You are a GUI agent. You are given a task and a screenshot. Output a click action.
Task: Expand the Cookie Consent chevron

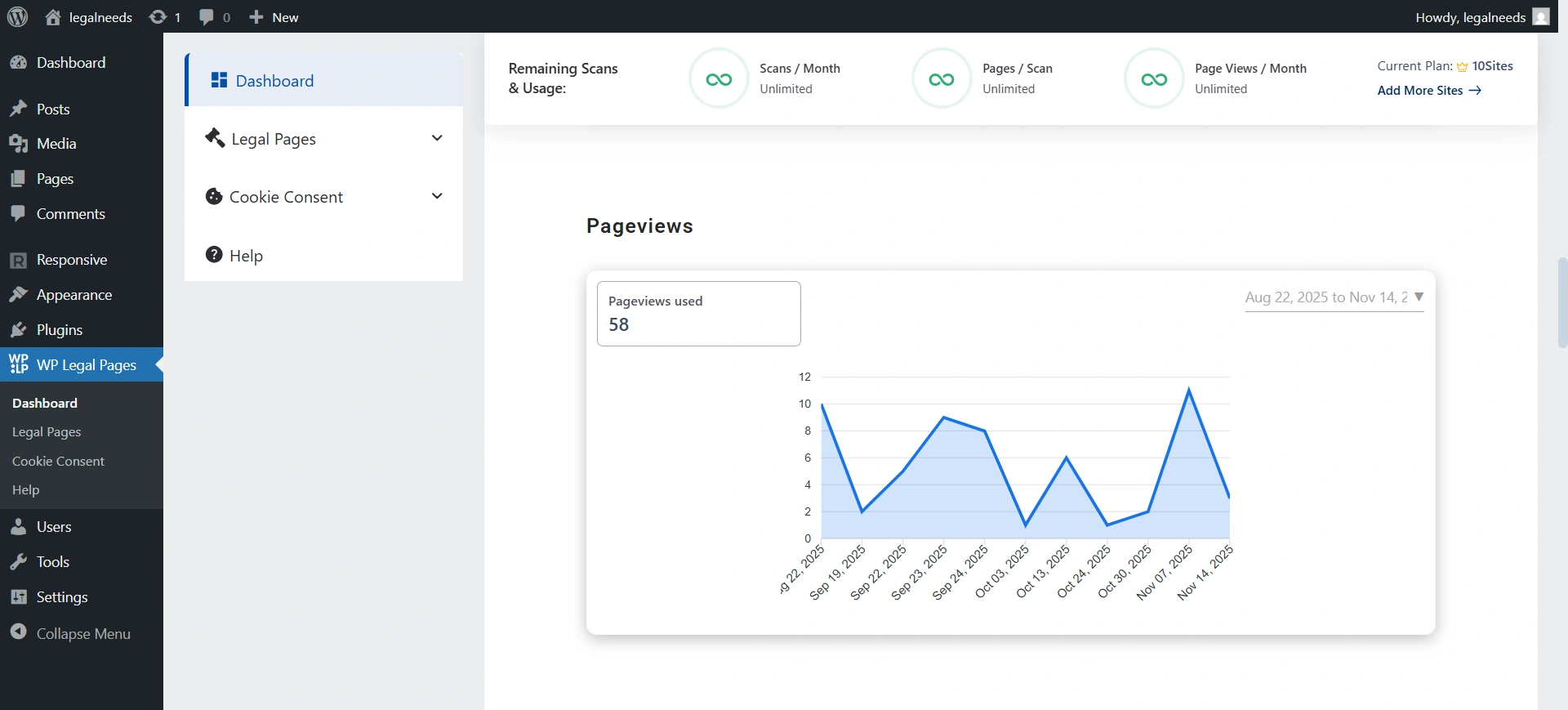[x=437, y=196]
